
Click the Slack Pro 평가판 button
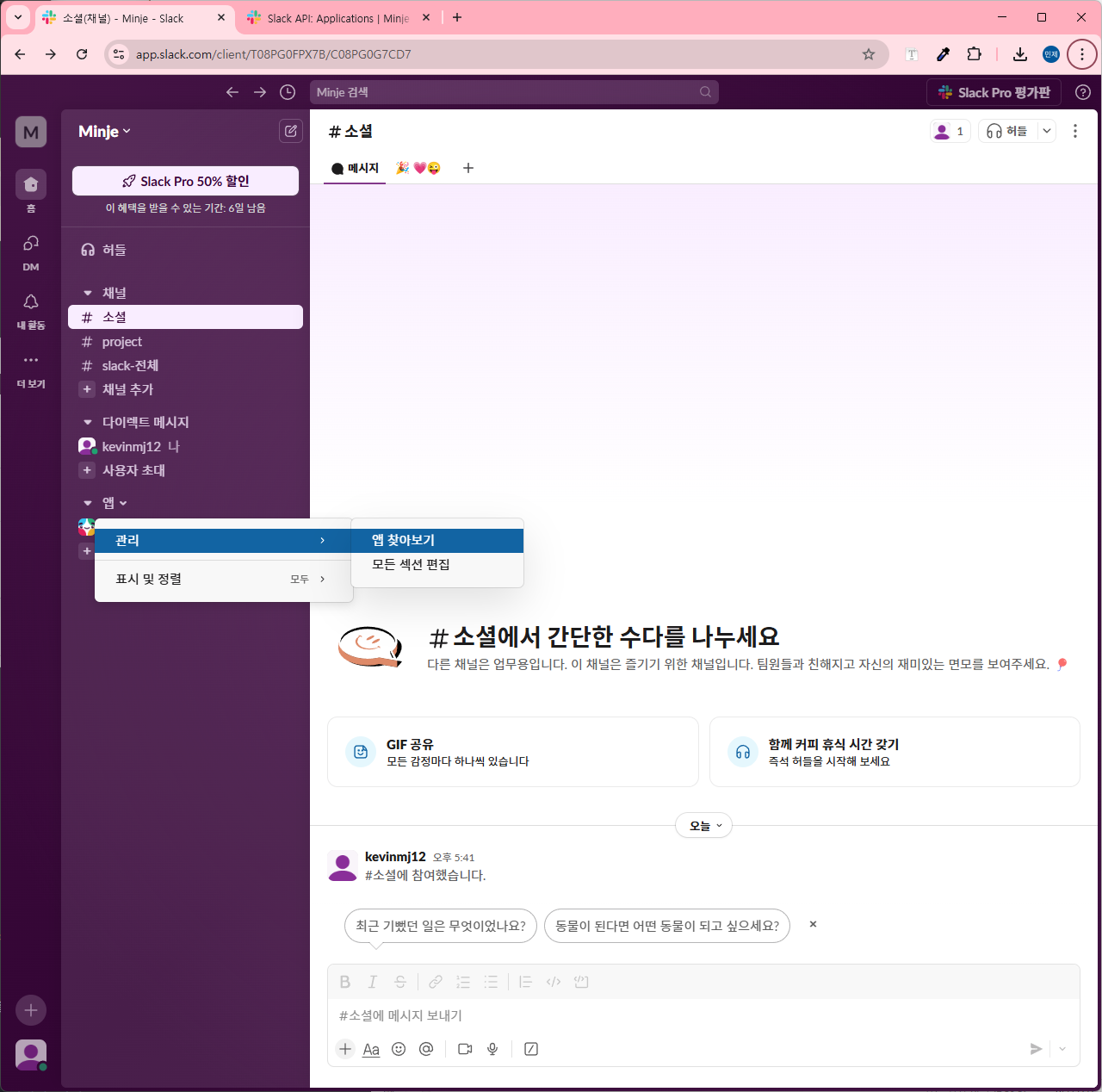pos(994,92)
